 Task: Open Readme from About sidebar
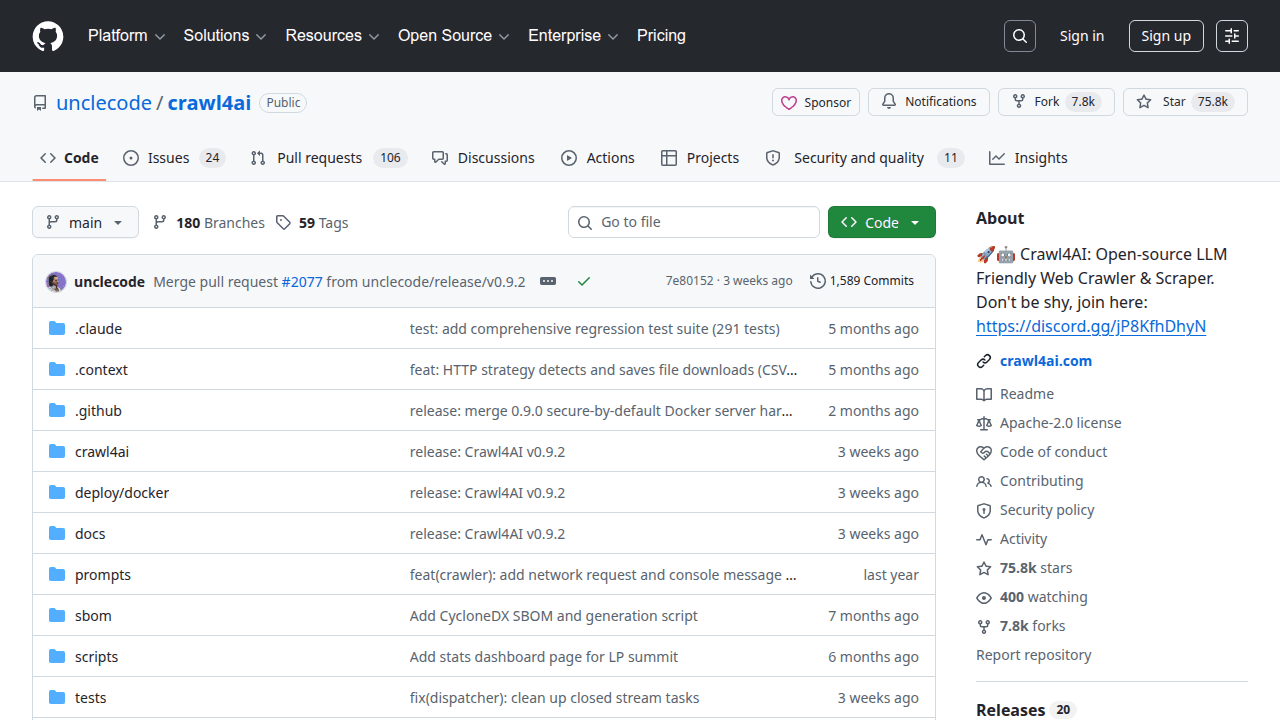coord(1015,394)
